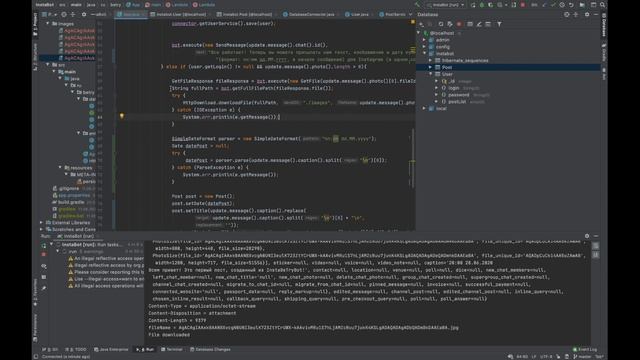640x360 pixels.
Task: Expand the Post table node
Action: [x=431, y=67]
